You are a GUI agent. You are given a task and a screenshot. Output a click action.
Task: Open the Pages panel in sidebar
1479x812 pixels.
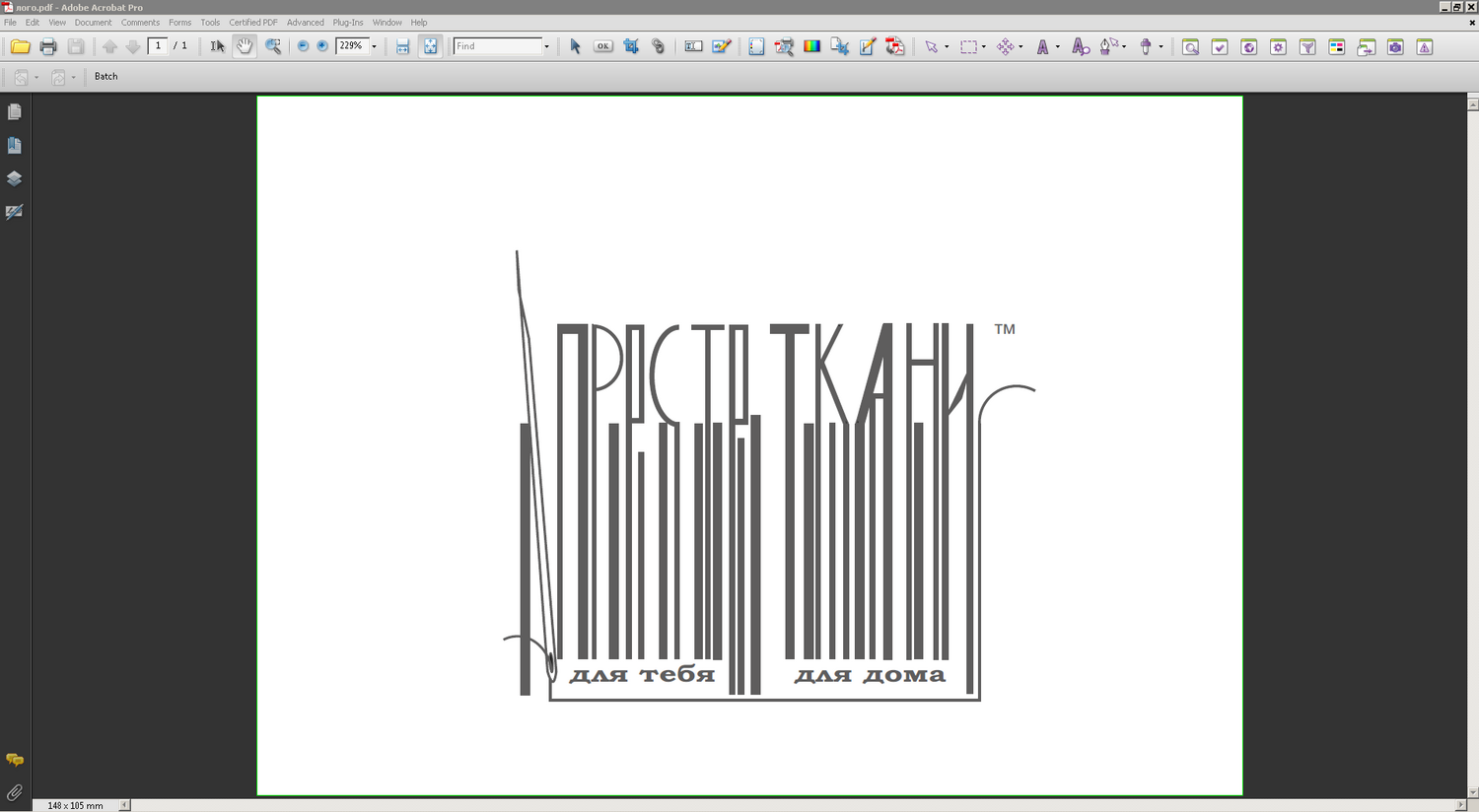click(15, 112)
